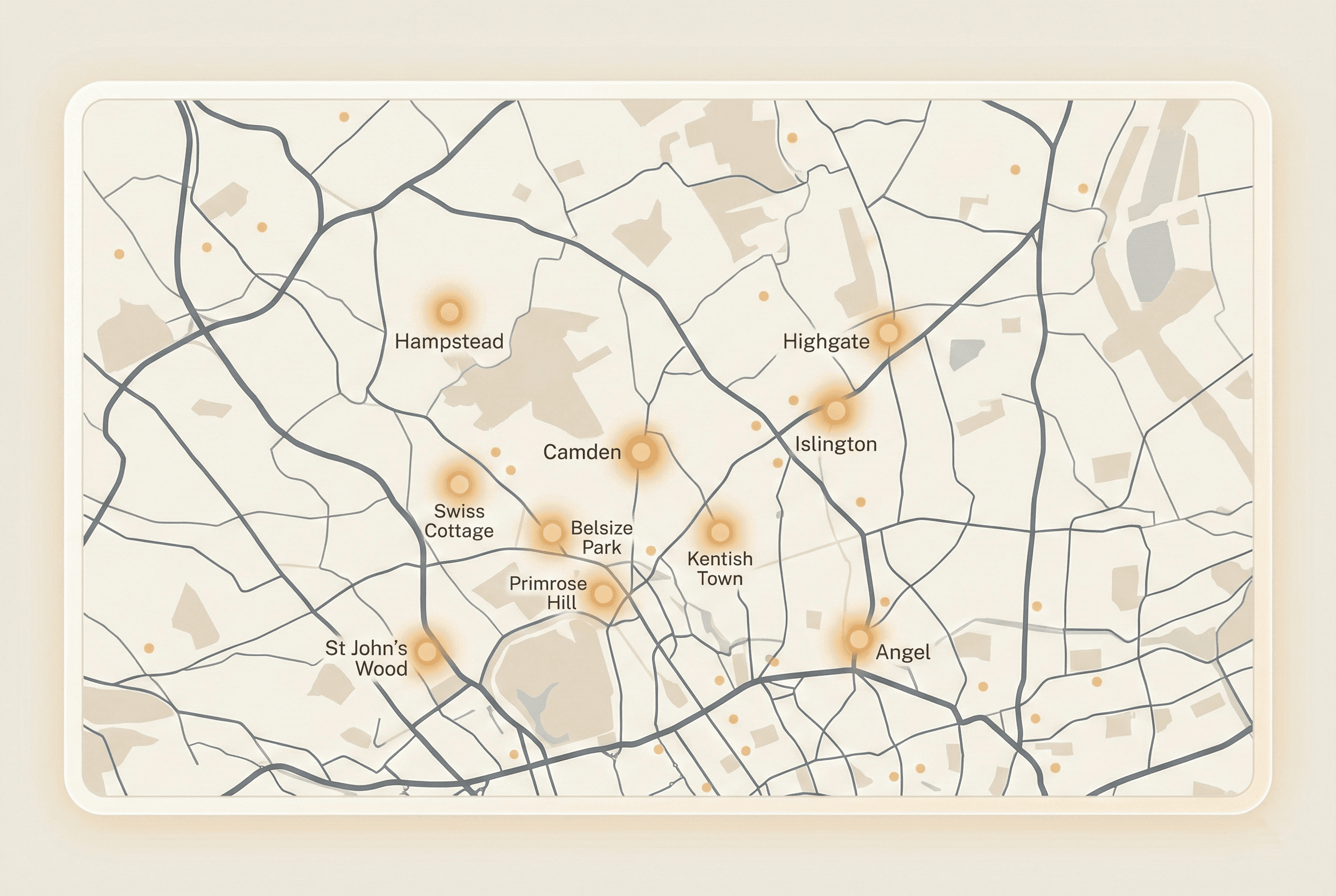Select the St John's Wood label

pos(366,658)
